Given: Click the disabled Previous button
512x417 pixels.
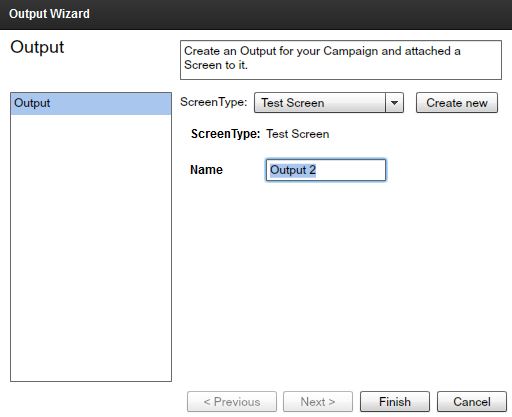Looking at the screenshot, I should 232,401.
